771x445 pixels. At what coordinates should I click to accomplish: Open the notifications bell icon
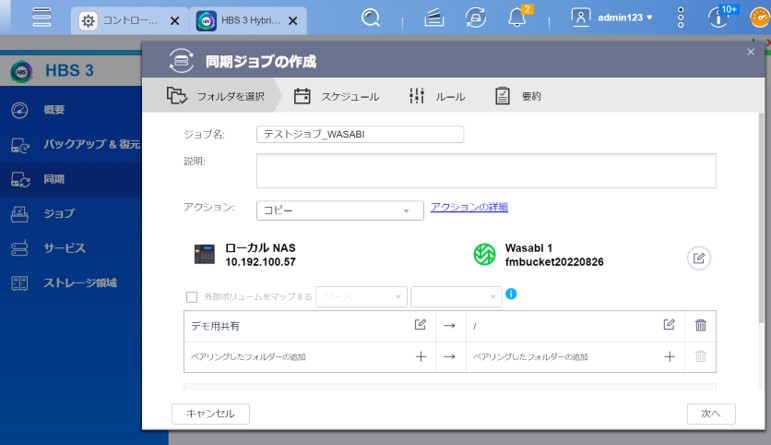[x=518, y=18]
